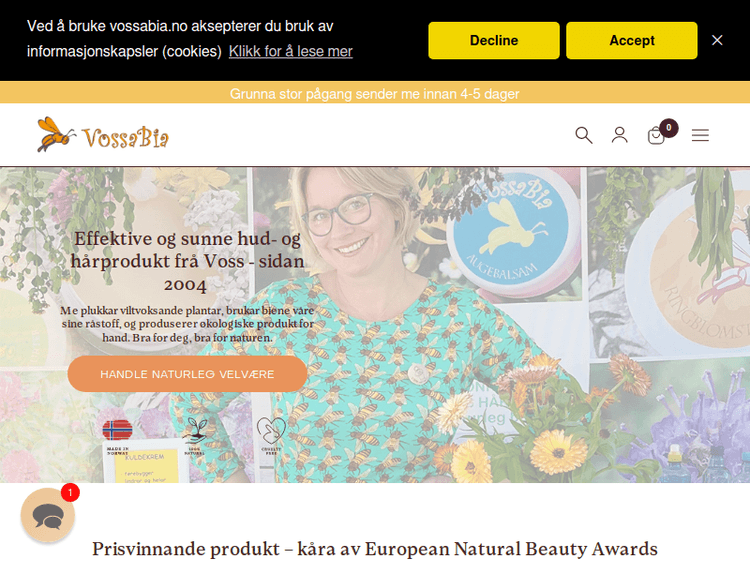Screen dimensions: 750x563
Task: Dismiss the cookie banner with X
Action: 717,40
